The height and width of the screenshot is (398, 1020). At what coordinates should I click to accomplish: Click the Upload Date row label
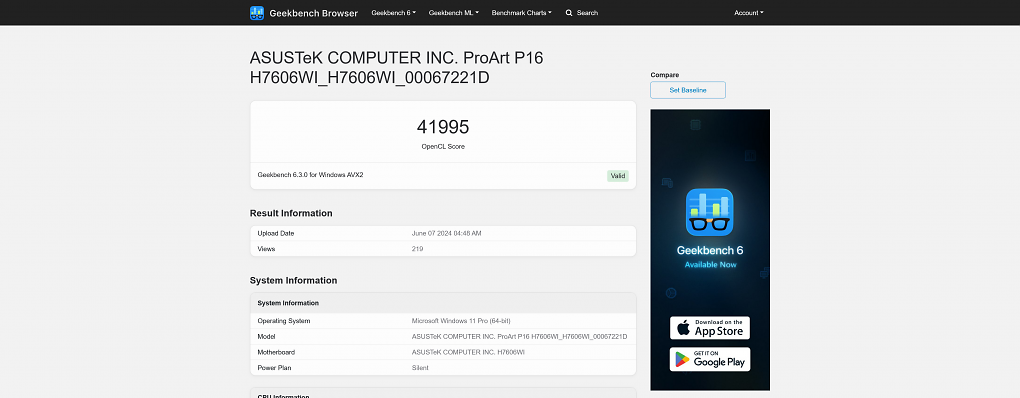(276, 233)
